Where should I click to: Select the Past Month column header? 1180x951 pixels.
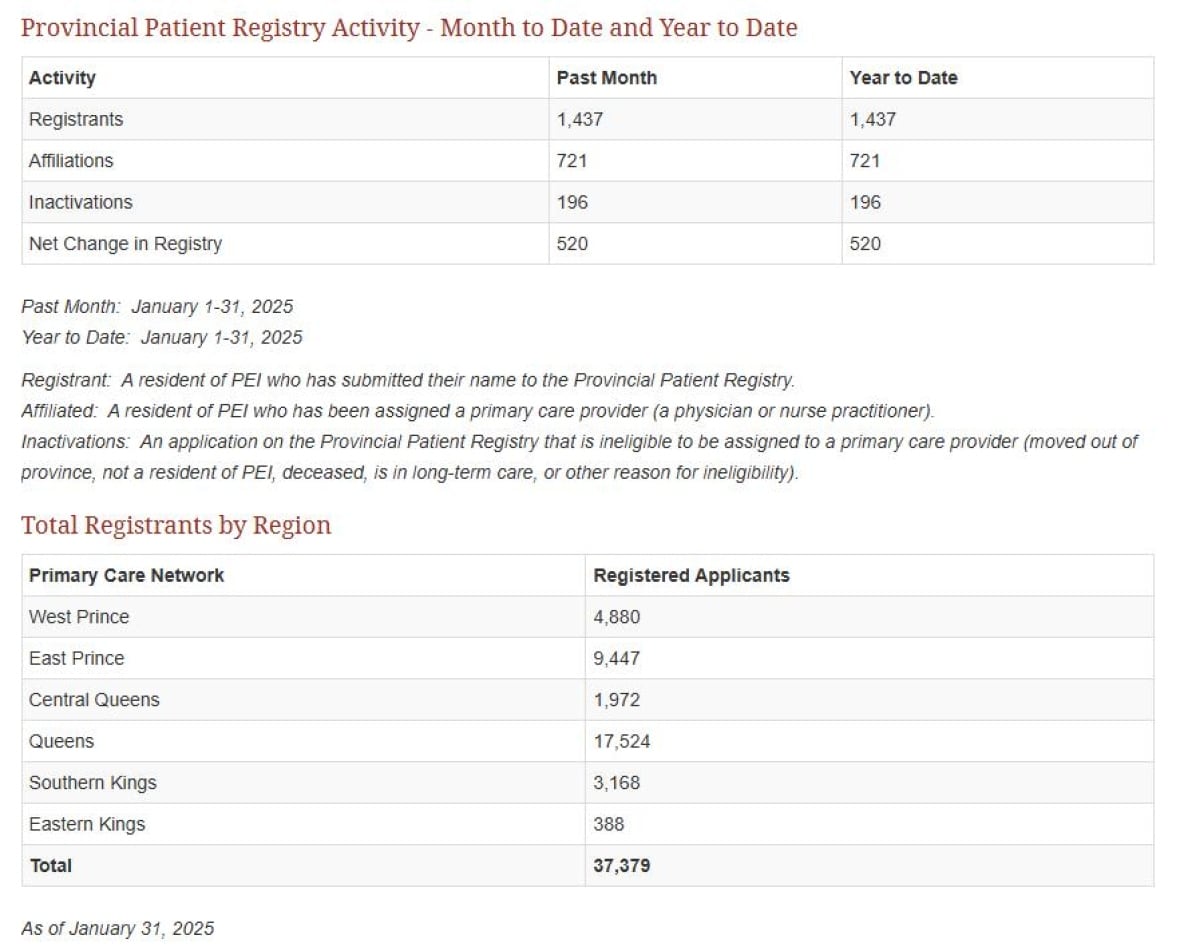tap(606, 78)
